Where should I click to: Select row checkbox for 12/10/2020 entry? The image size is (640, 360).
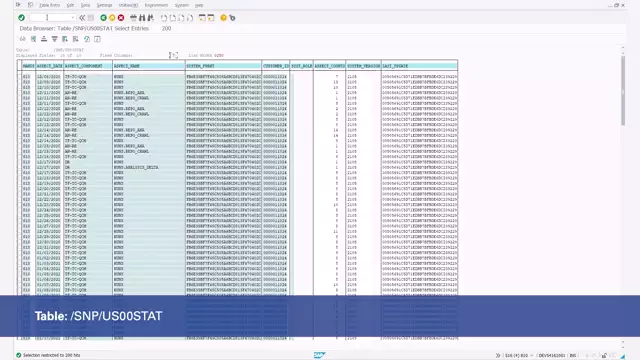(19, 87)
